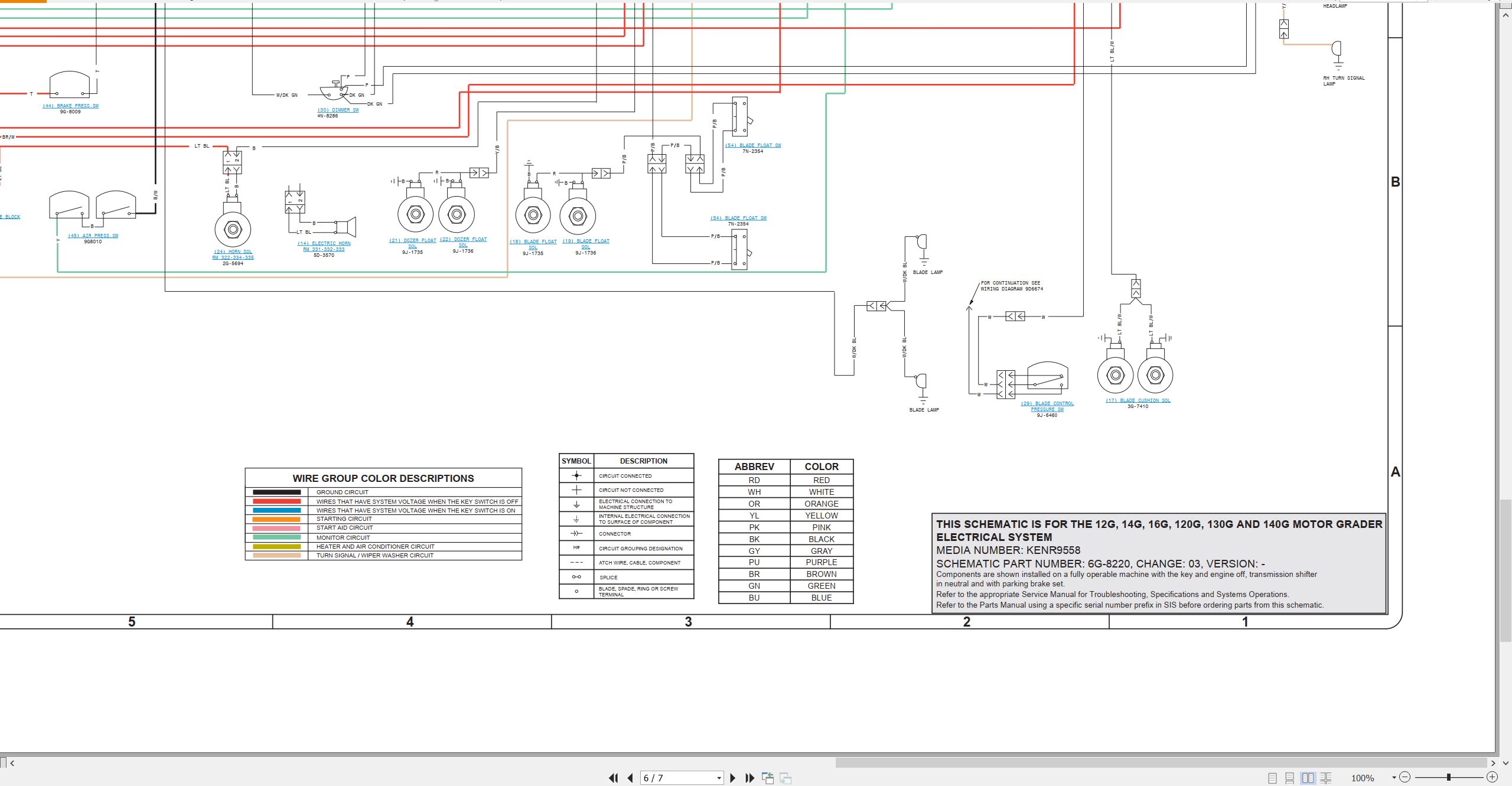Click the horizontal scrollbar right arrow
This screenshot has width=1512, height=786.
click(1493, 763)
